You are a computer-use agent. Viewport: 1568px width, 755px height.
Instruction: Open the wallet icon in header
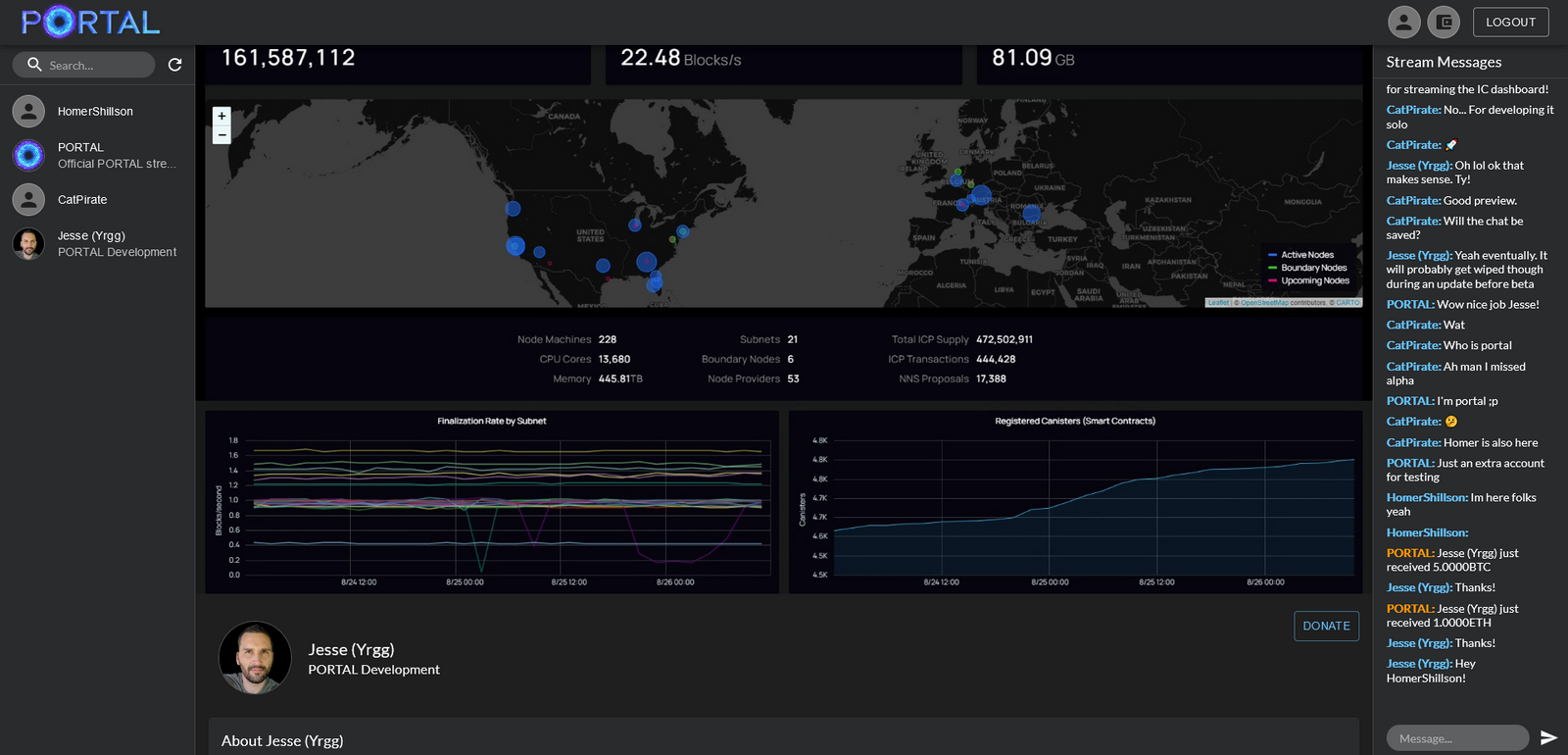coord(1444,22)
